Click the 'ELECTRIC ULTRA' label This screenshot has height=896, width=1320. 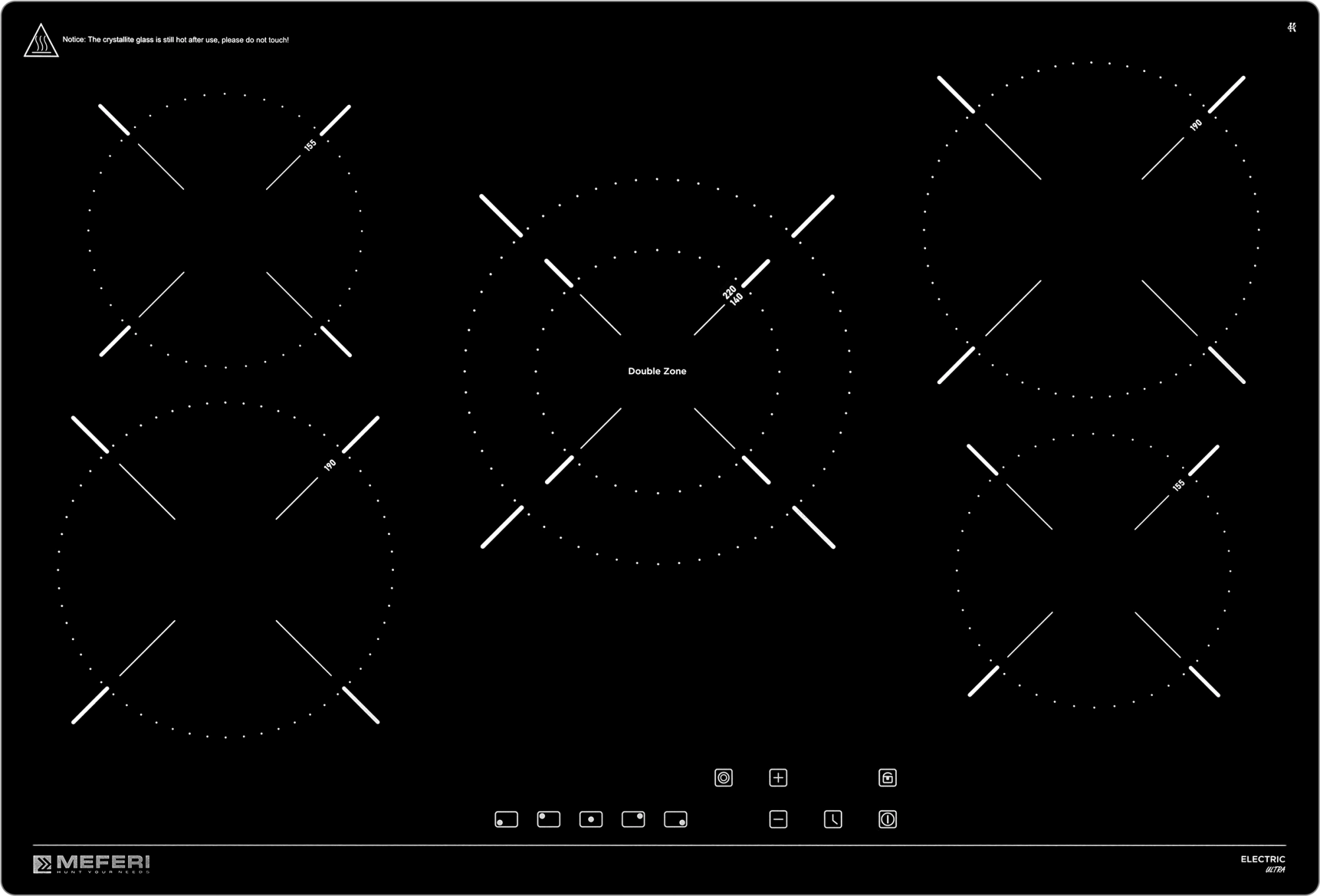(1263, 864)
